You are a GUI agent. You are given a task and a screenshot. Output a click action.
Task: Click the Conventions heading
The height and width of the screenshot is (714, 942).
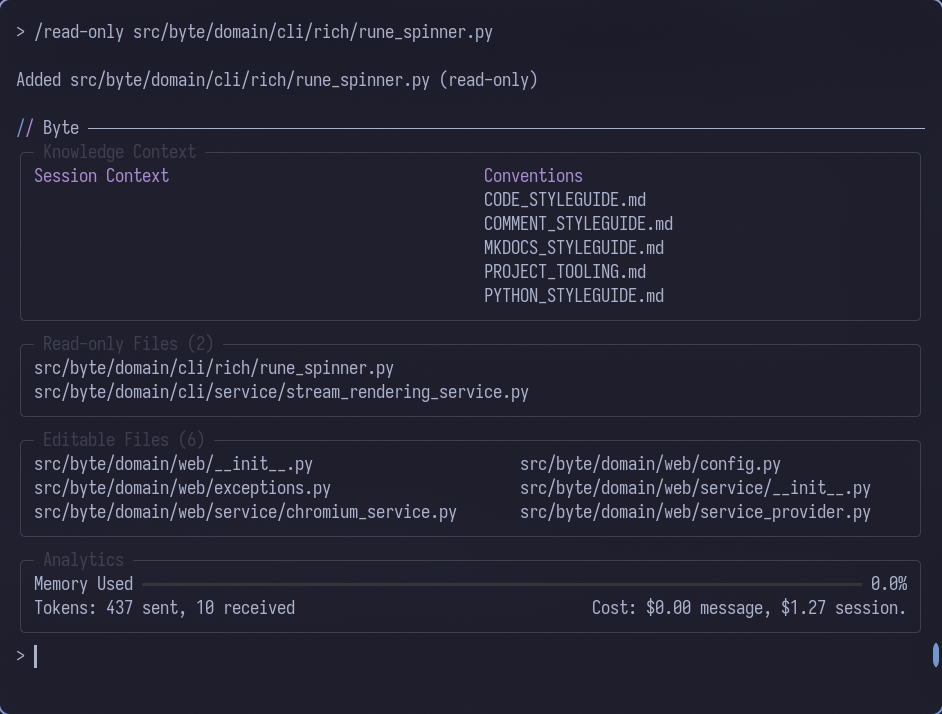(533, 176)
